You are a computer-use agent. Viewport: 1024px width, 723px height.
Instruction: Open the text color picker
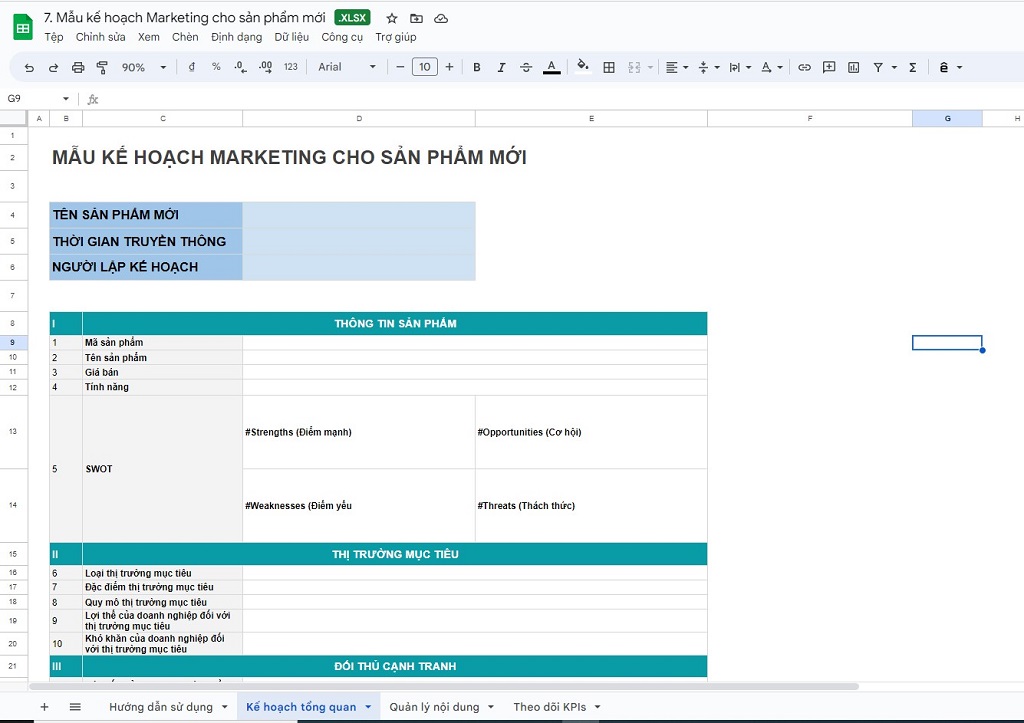(x=552, y=67)
